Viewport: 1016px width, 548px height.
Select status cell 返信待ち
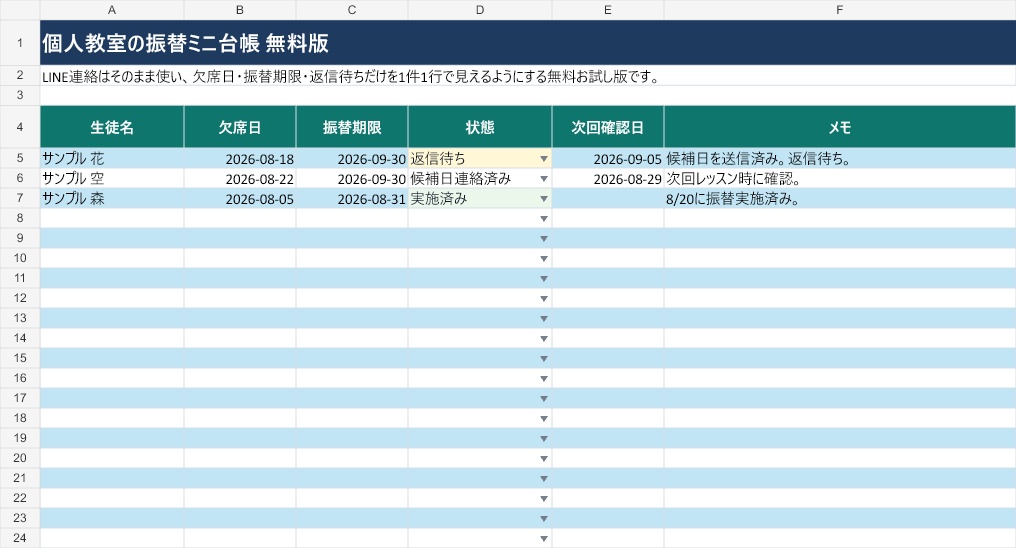(x=480, y=159)
